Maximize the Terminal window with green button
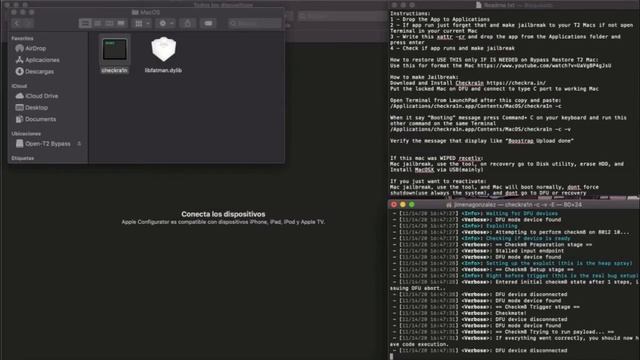Image resolution: width=640 pixels, height=360 pixels. (412, 204)
